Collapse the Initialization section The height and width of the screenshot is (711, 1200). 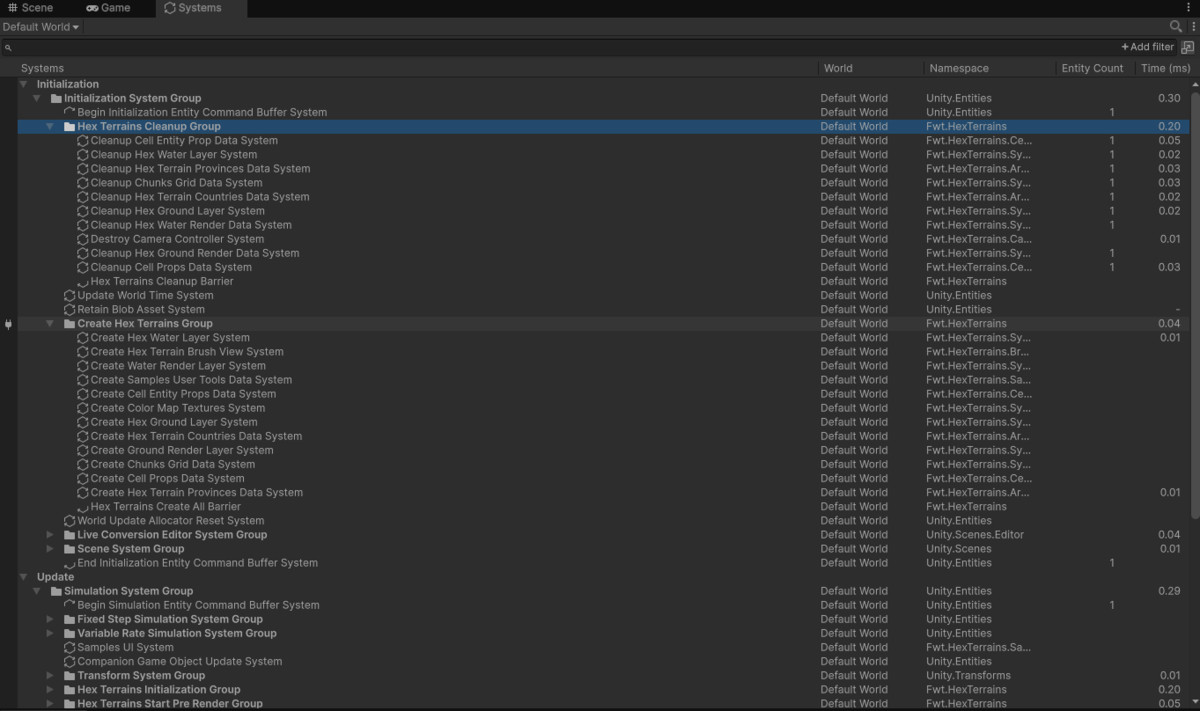(x=23, y=85)
